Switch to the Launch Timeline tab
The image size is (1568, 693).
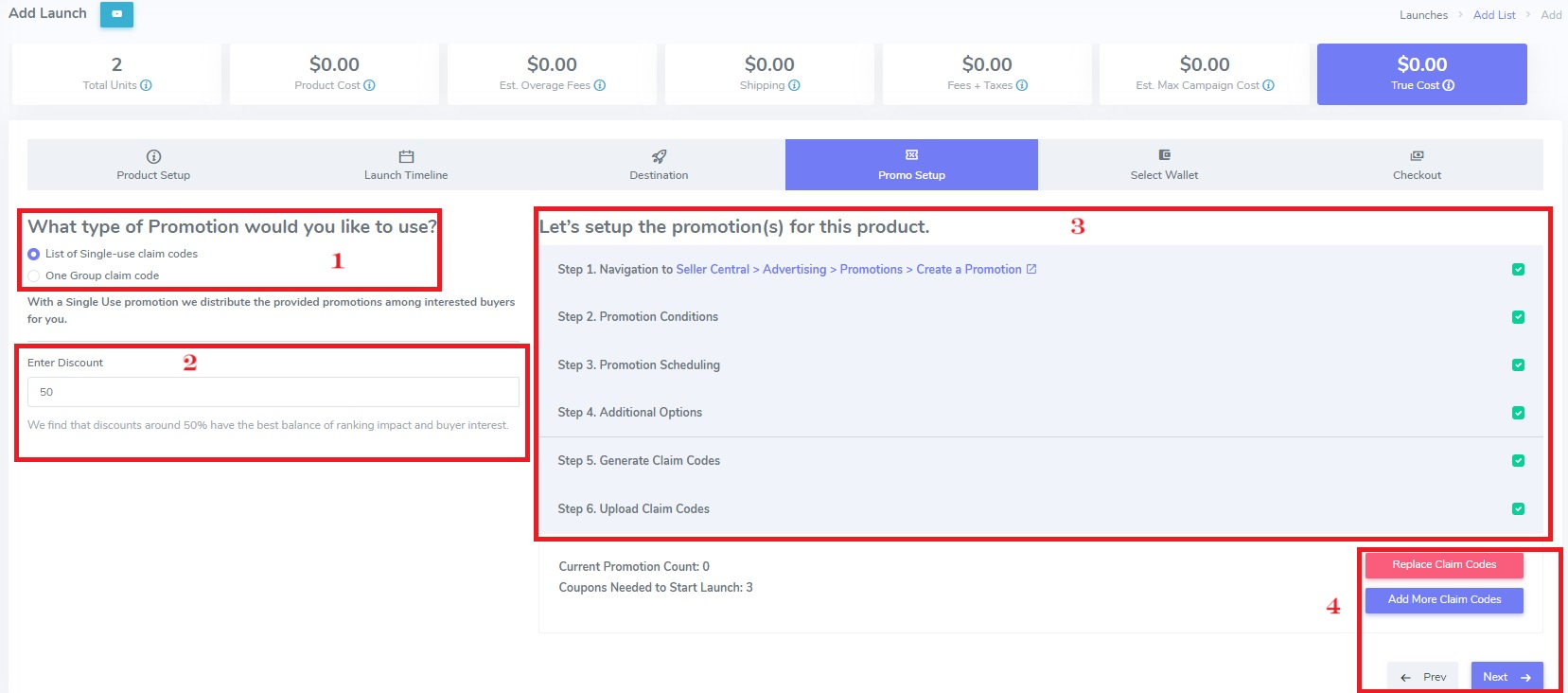coord(406,165)
